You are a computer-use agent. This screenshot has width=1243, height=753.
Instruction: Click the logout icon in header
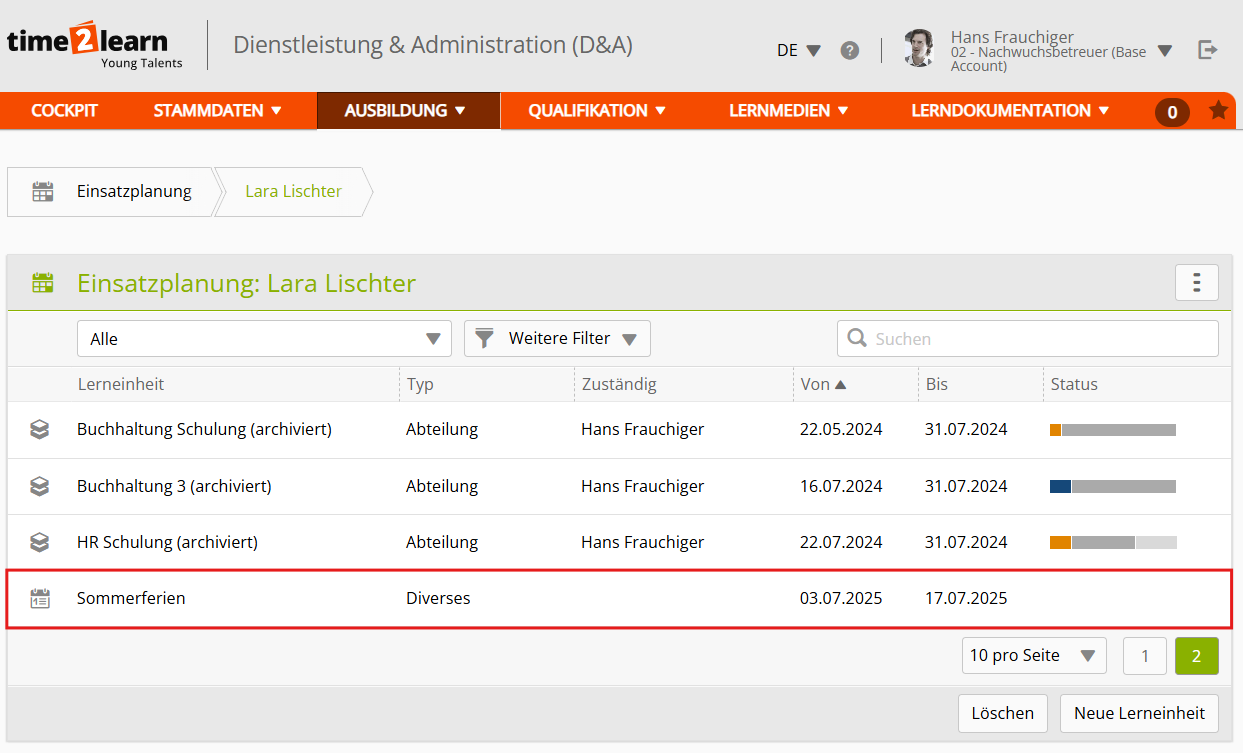[x=1208, y=50]
